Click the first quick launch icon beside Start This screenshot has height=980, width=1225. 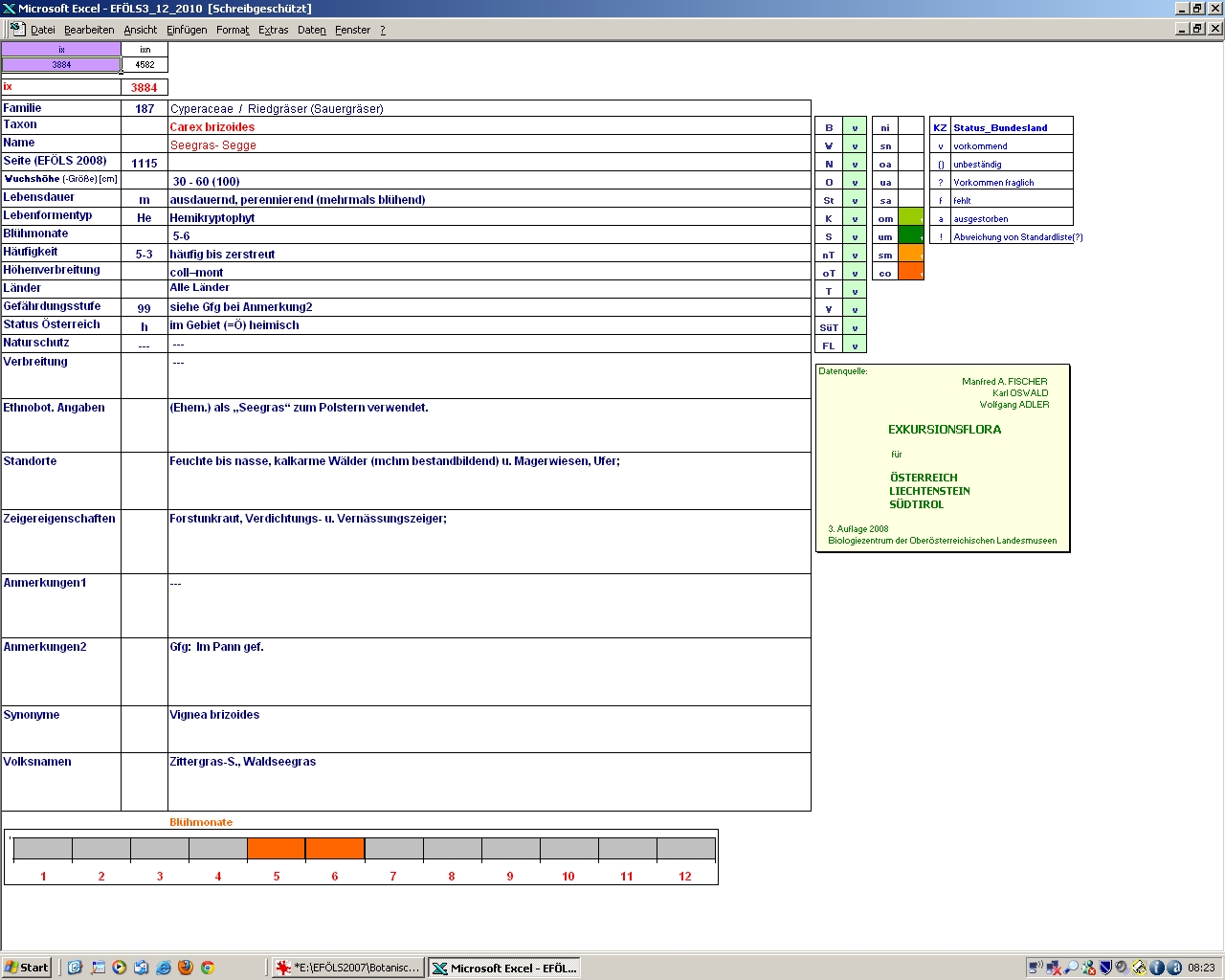[x=75, y=968]
